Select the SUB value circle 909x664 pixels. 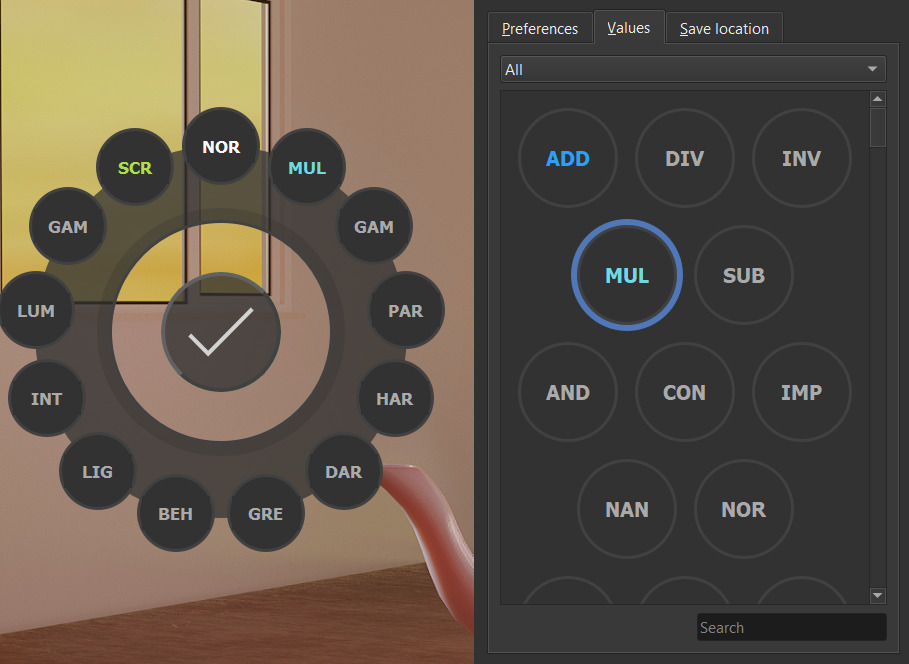(744, 275)
